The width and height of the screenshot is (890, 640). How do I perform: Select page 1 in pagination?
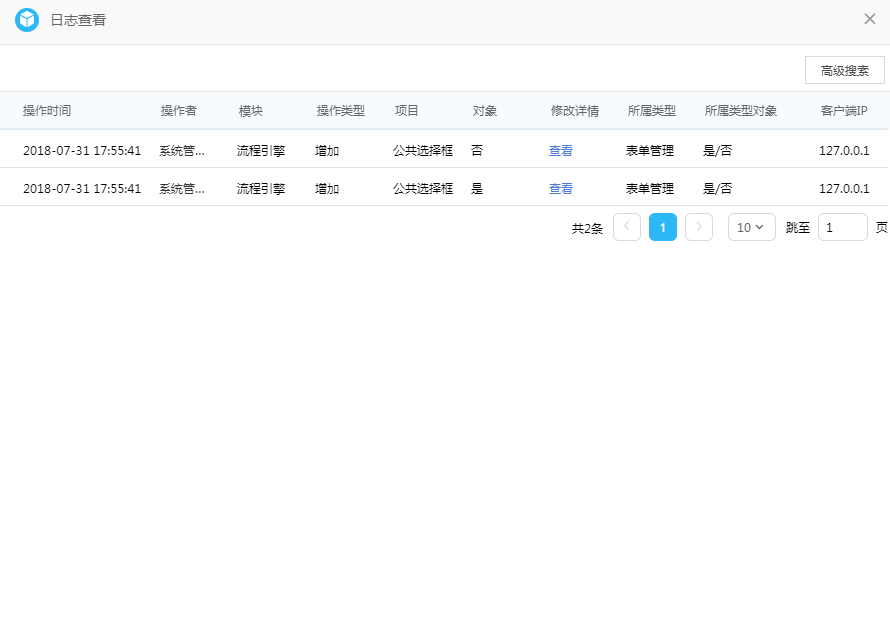pyautogui.click(x=663, y=228)
